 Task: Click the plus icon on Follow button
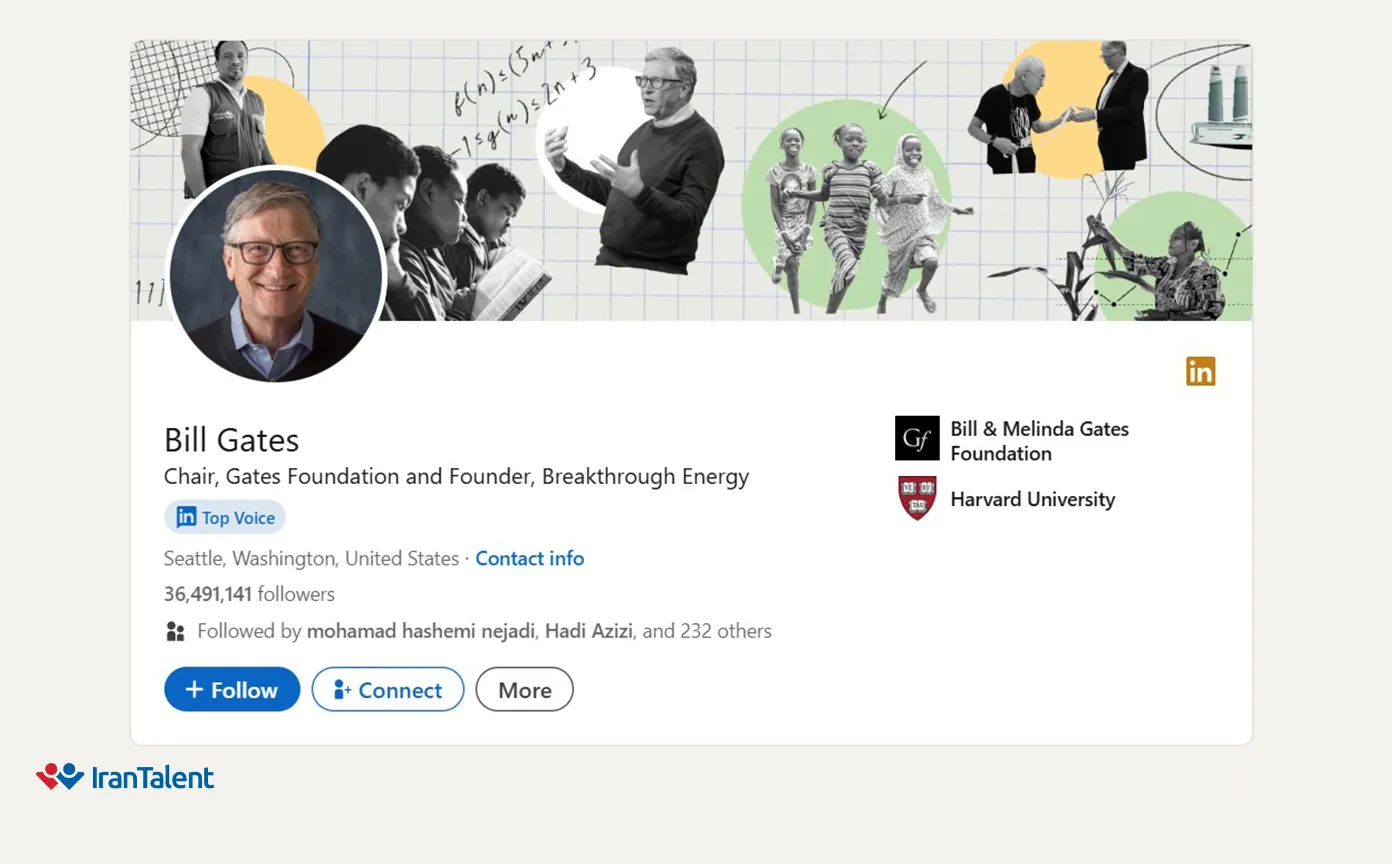pyautogui.click(x=194, y=690)
